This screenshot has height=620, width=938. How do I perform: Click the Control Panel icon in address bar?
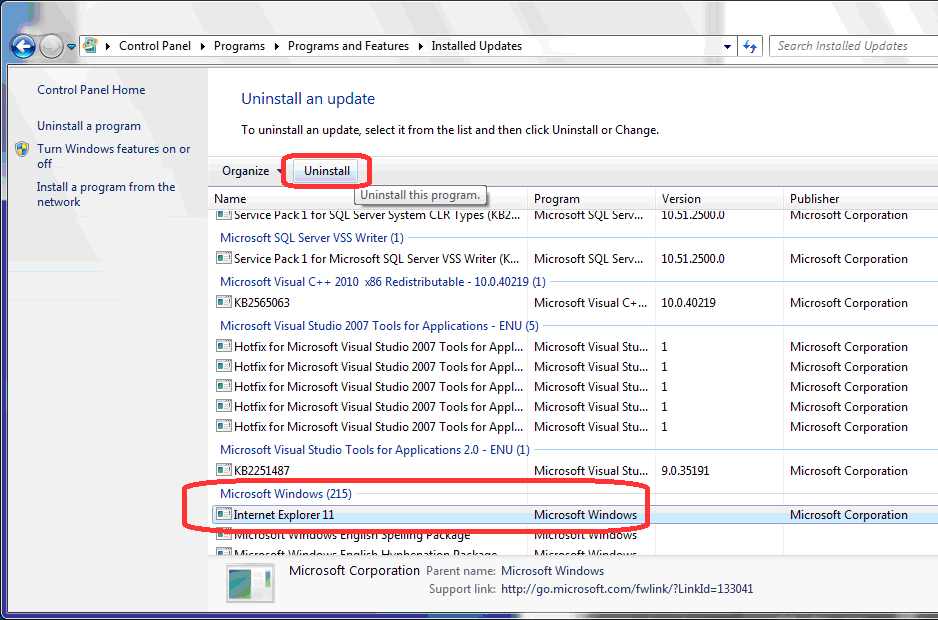click(90, 45)
